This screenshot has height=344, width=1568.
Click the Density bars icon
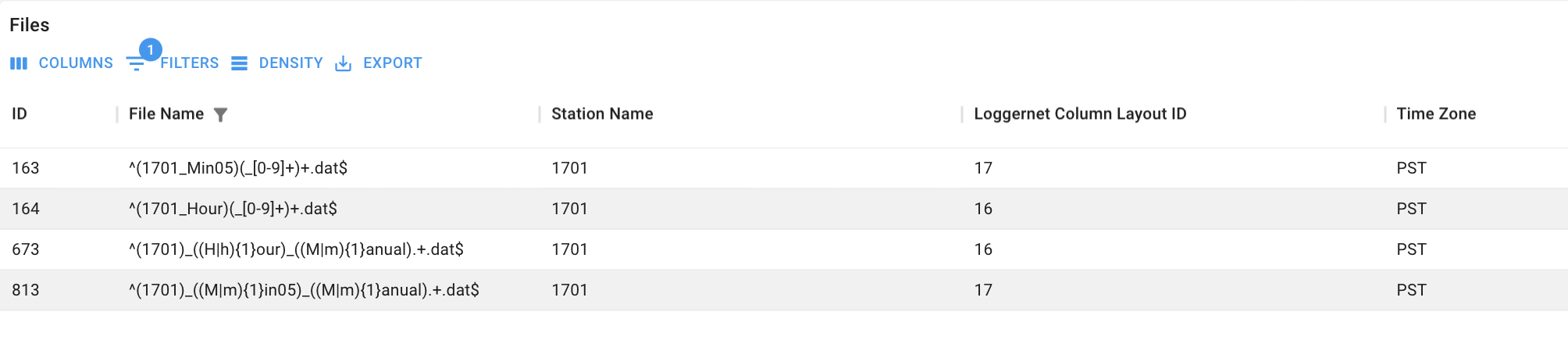(240, 63)
